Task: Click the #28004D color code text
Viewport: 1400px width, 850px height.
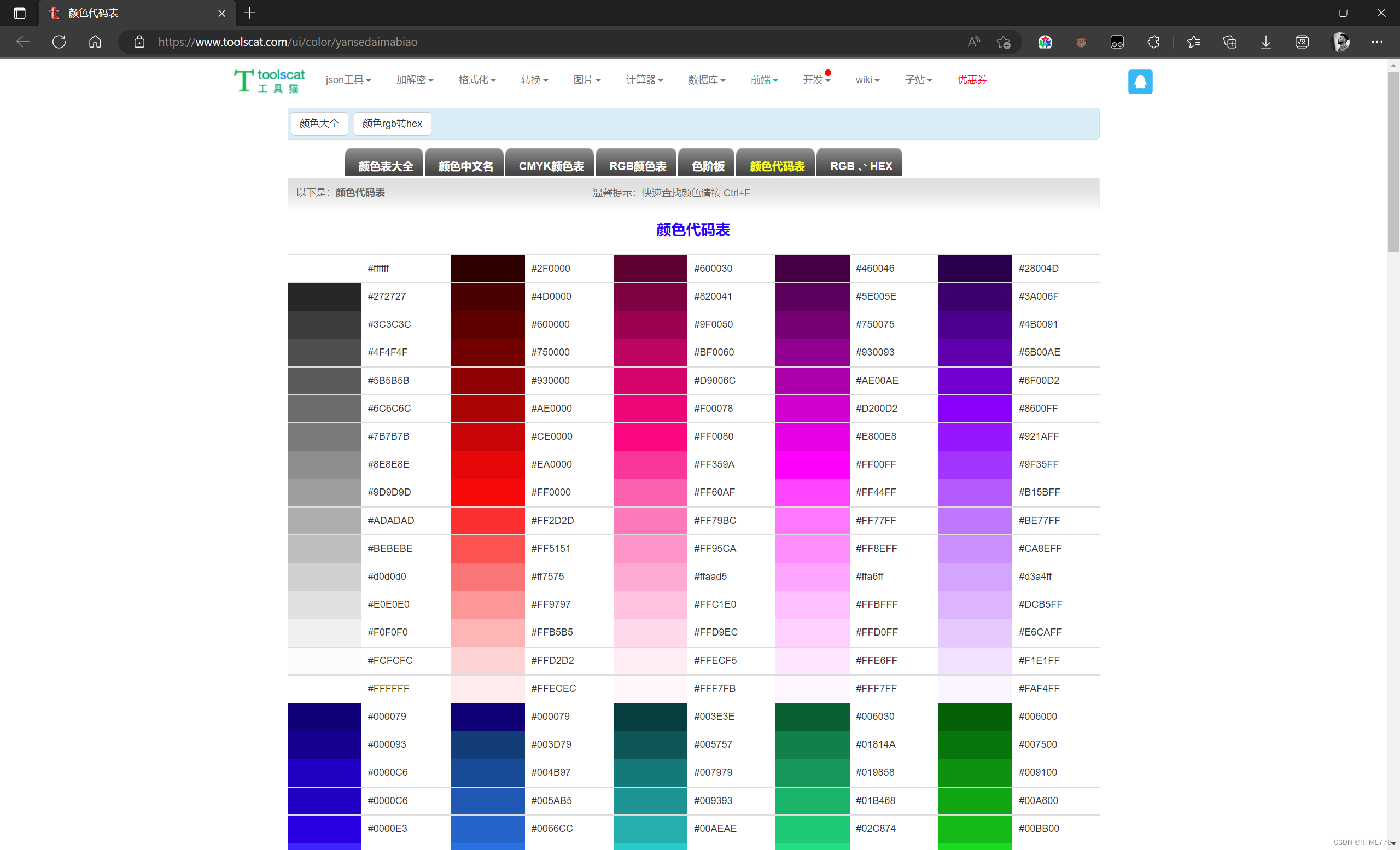Action: coord(1038,269)
